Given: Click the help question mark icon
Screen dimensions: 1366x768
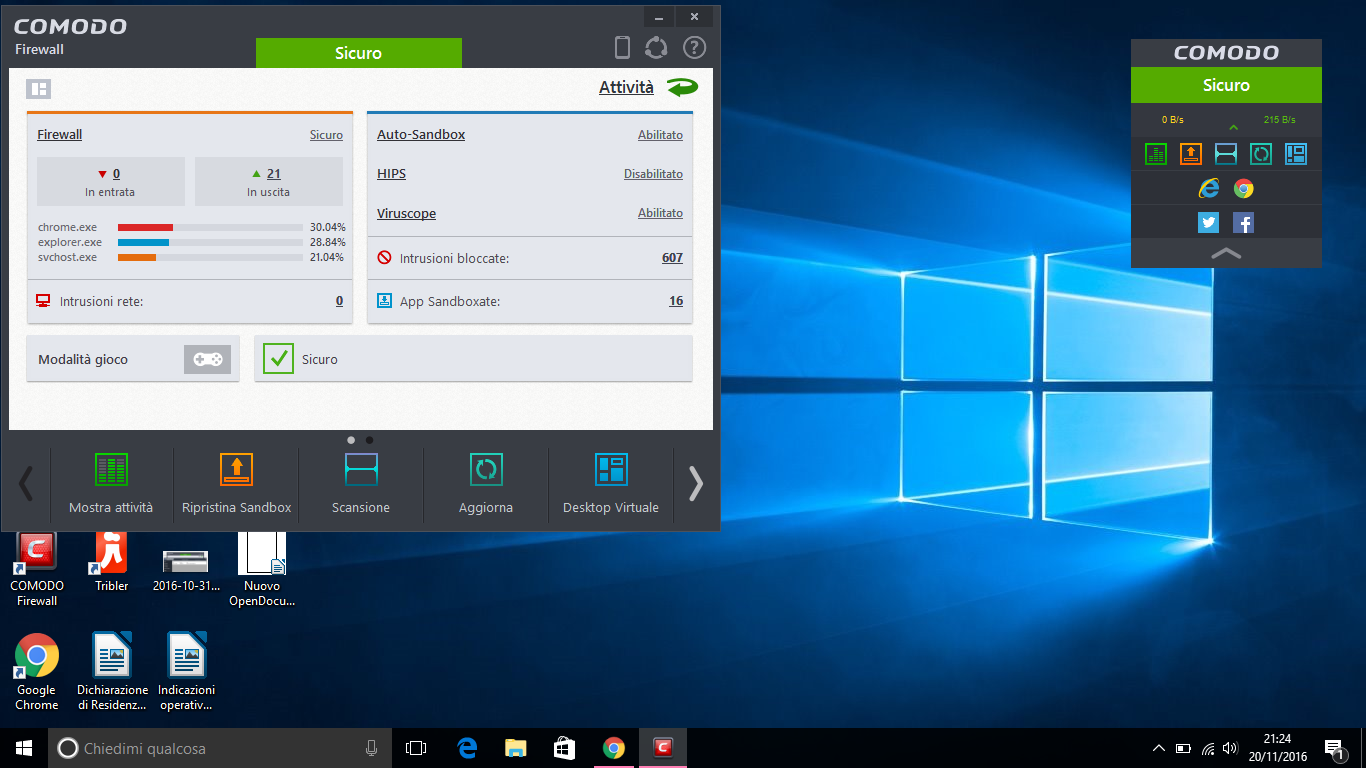Looking at the screenshot, I should click(694, 47).
